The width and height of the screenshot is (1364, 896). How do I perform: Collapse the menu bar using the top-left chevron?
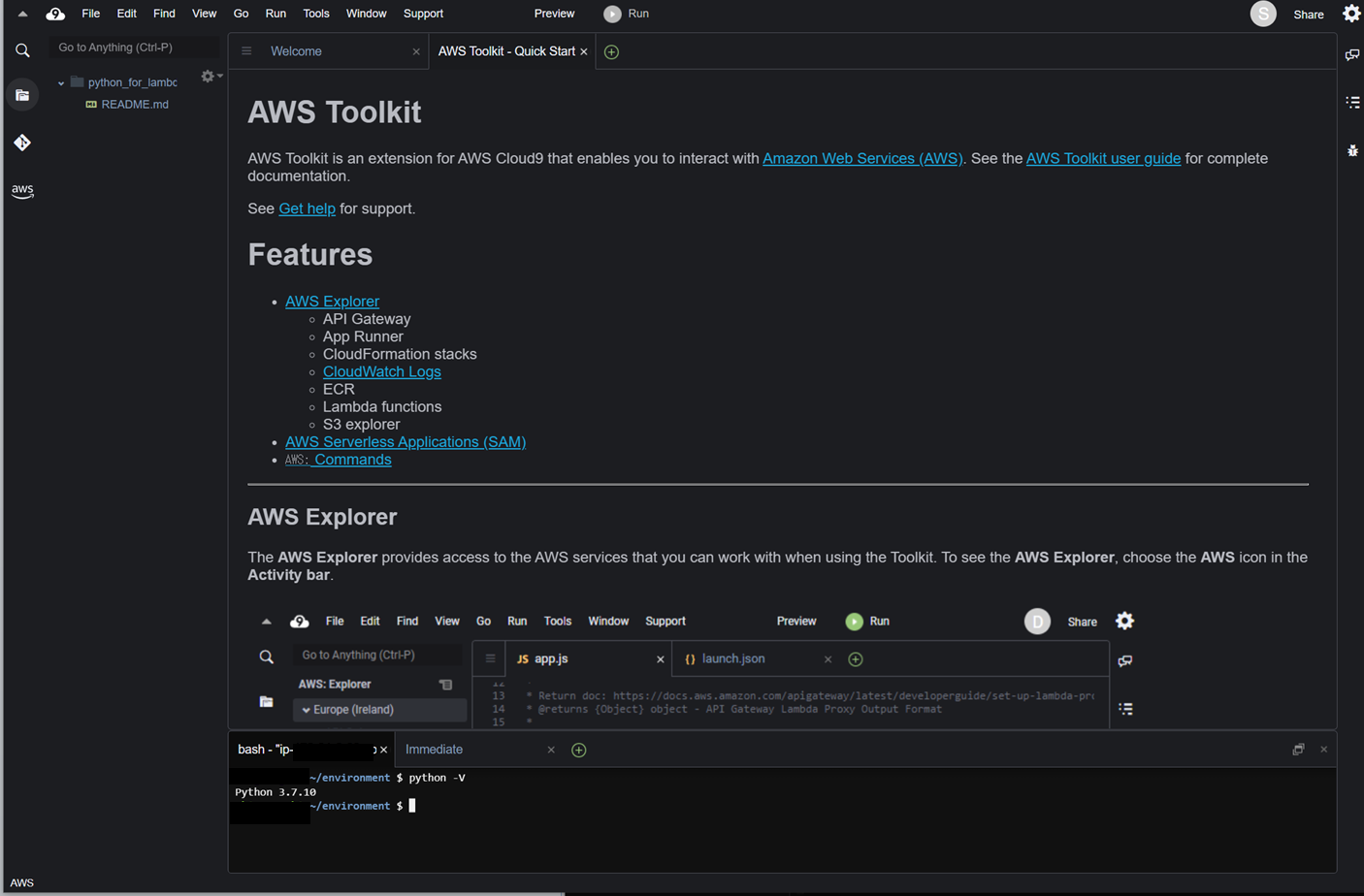[x=21, y=14]
